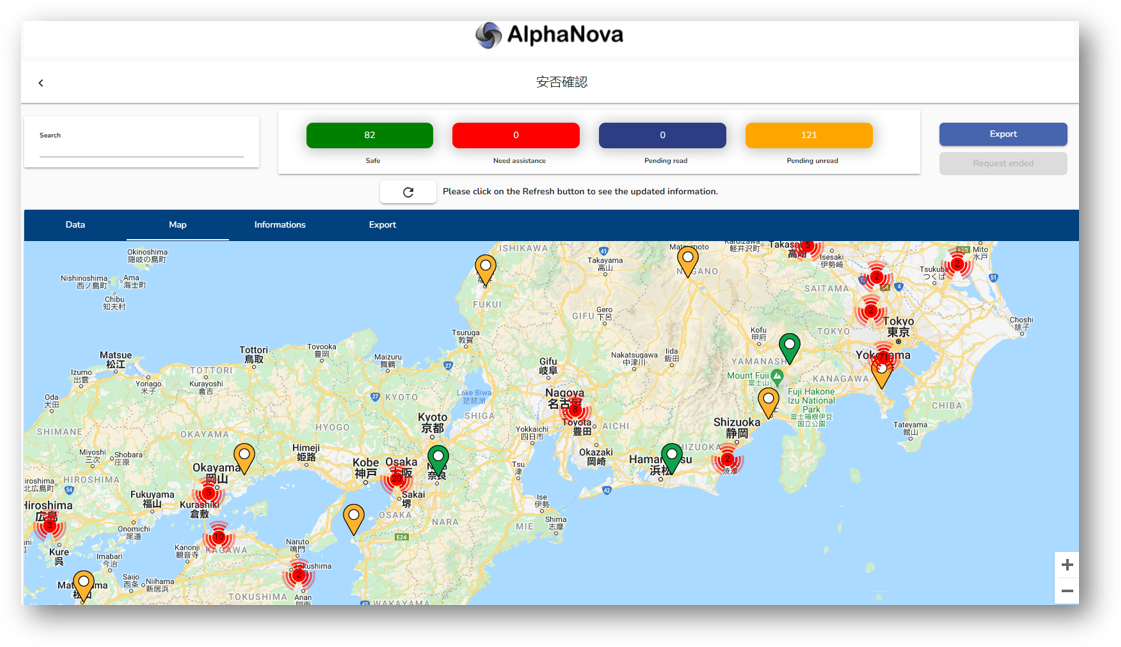Click the Gifu city label on map
1121x647 pixels.
click(x=548, y=366)
